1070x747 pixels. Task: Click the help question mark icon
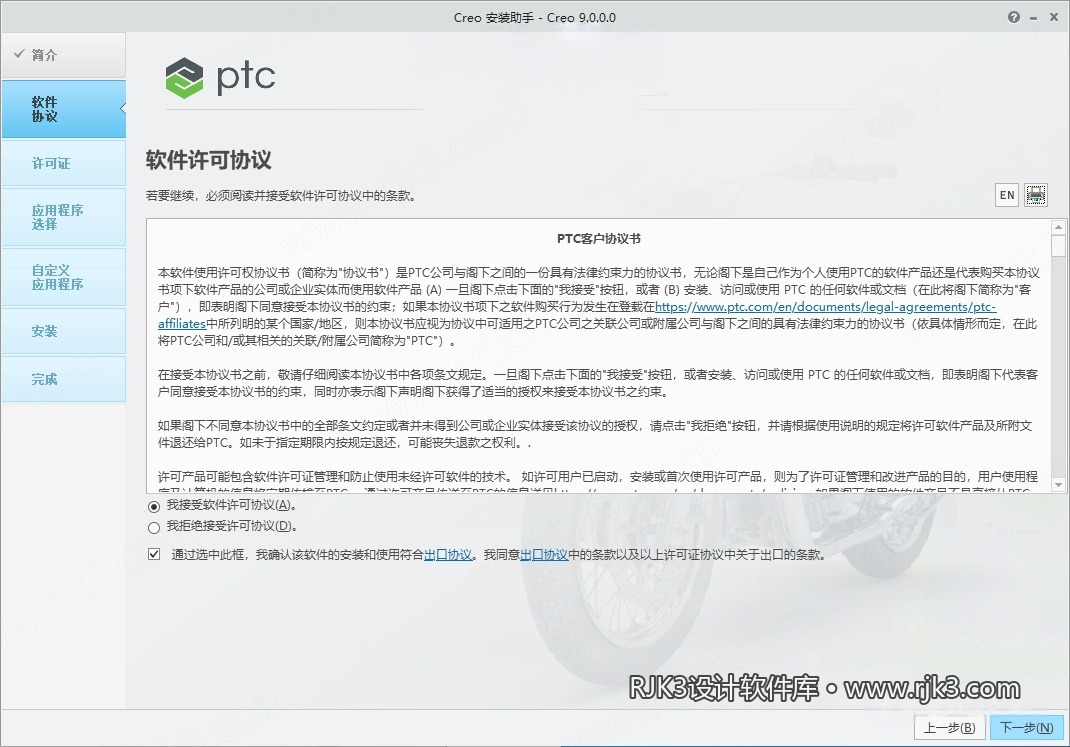coord(1014,17)
